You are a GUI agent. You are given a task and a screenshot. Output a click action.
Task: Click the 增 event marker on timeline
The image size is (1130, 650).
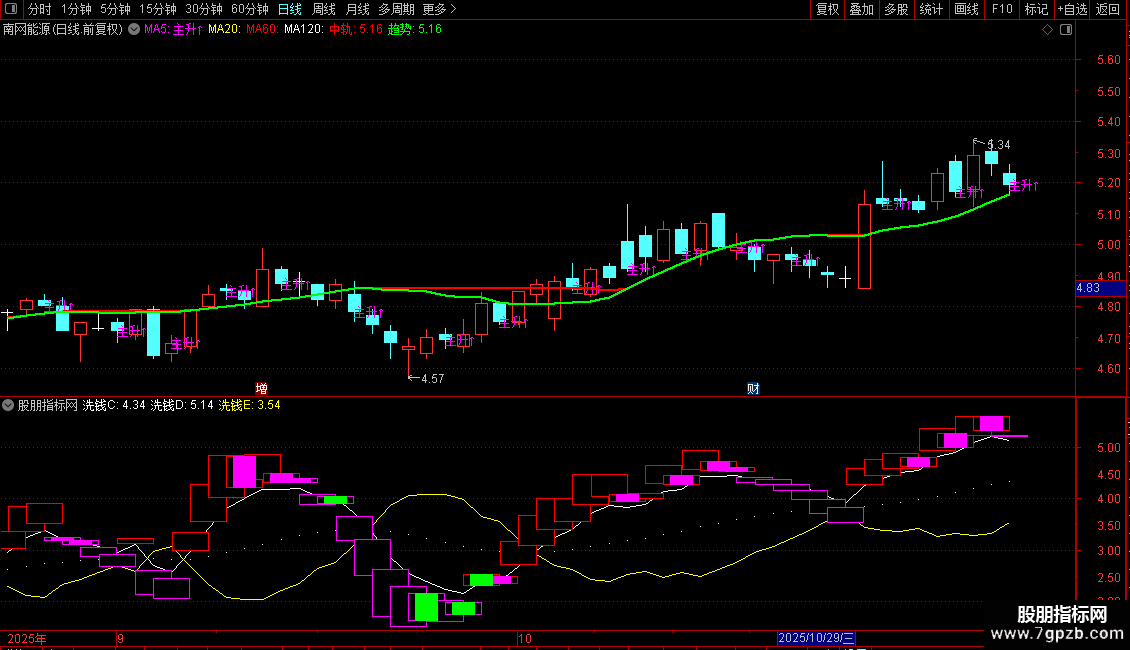[262, 388]
